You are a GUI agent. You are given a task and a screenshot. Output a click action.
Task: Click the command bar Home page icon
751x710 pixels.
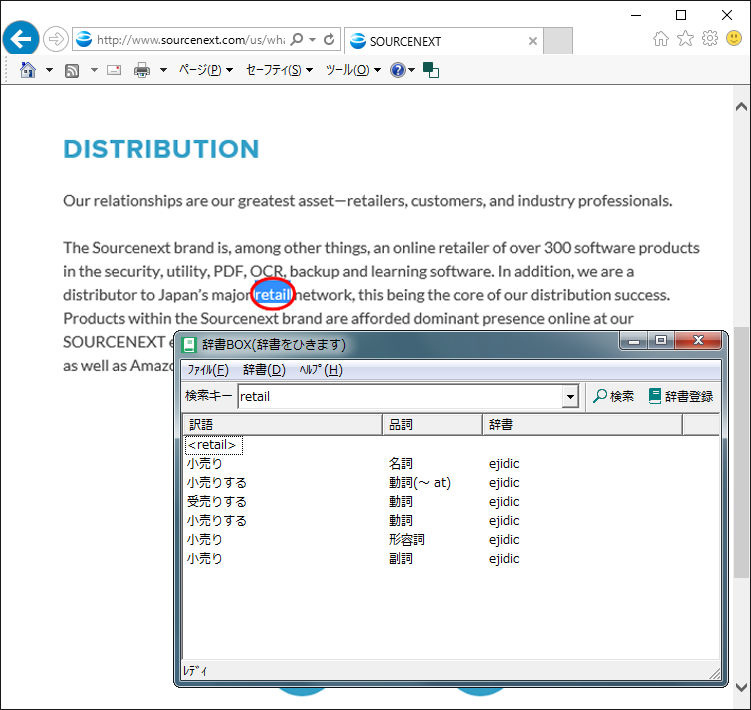tap(28, 70)
